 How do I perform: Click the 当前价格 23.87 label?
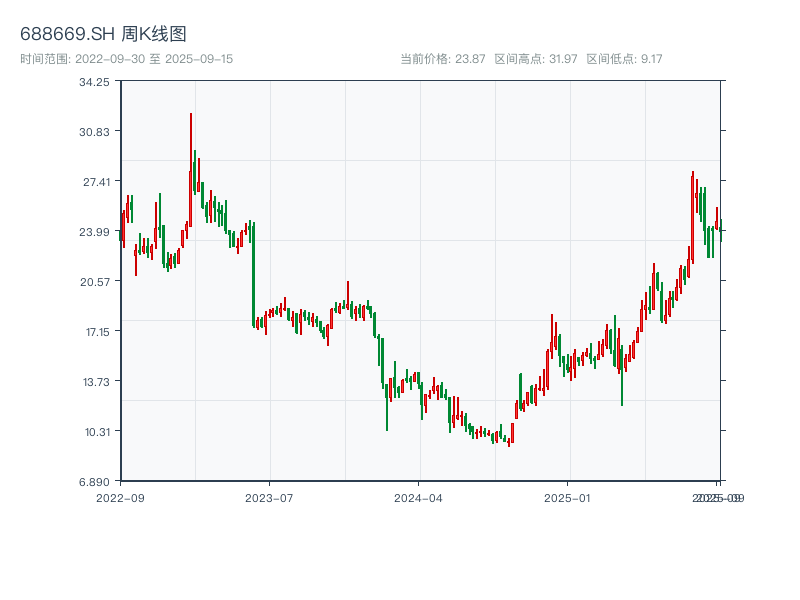click(x=443, y=59)
